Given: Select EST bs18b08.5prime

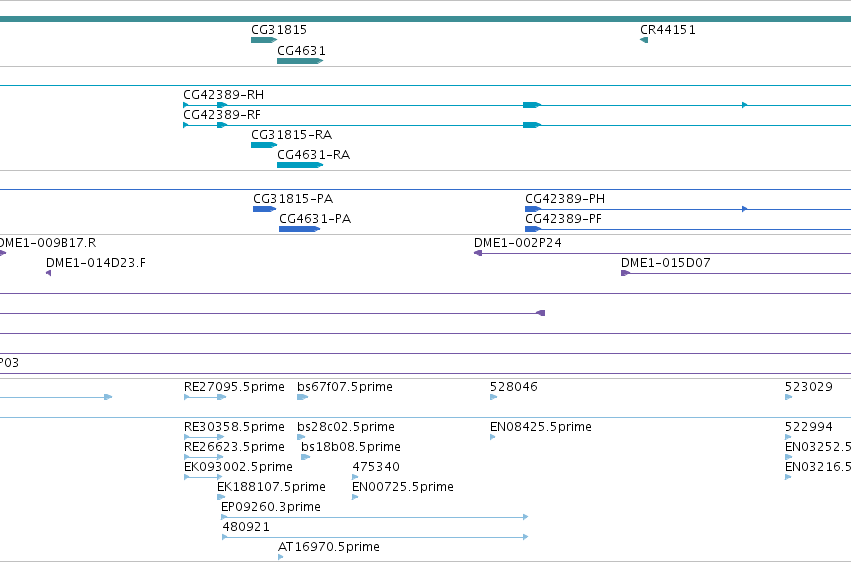Looking at the screenshot, I should tap(351, 448).
